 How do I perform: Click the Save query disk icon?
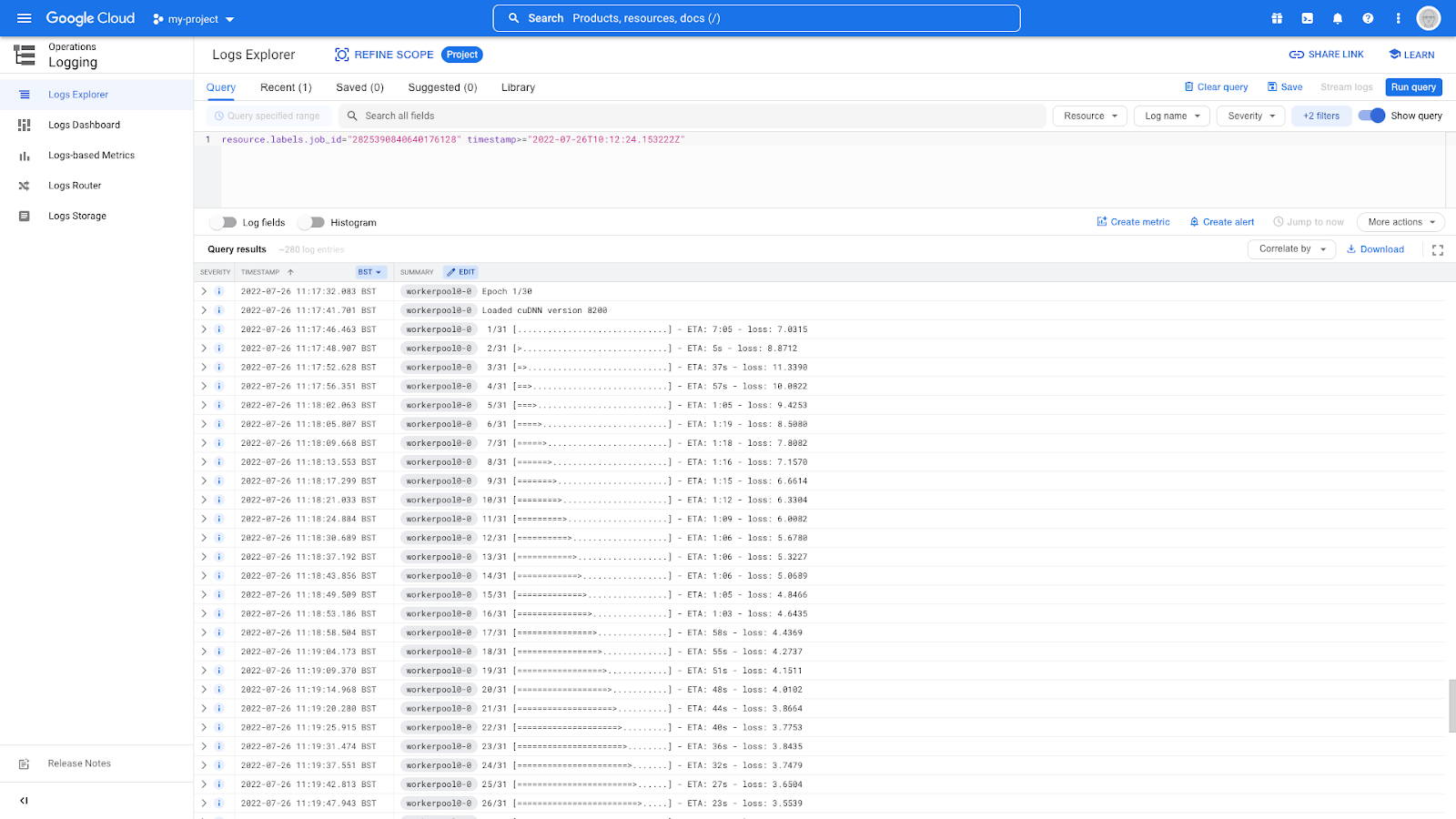1272,87
